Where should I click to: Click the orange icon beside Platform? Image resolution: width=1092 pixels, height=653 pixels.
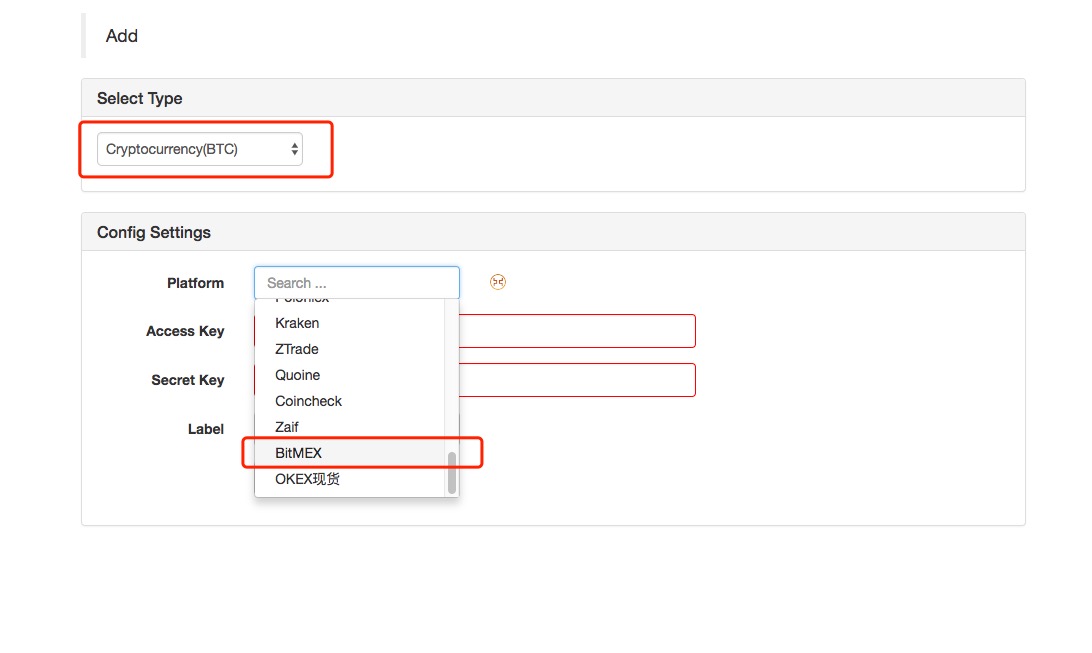(497, 282)
